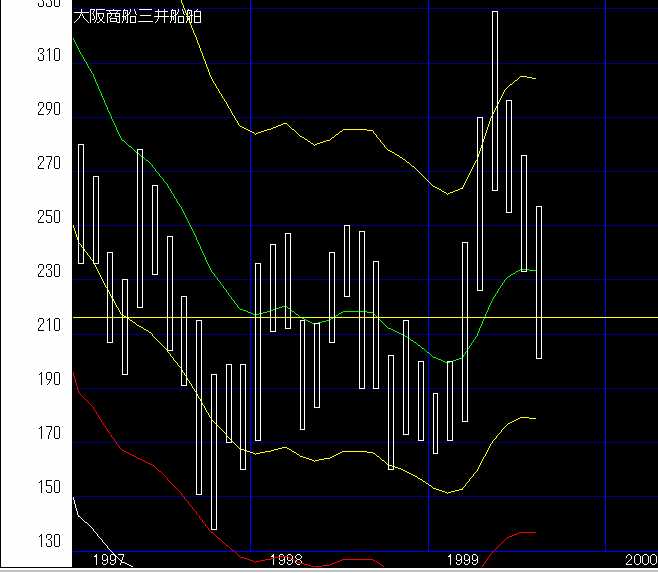Image resolution: width=658 pixels, height=573 pixels.
Task: Select the 1998 year label
Action: [286, 561]
